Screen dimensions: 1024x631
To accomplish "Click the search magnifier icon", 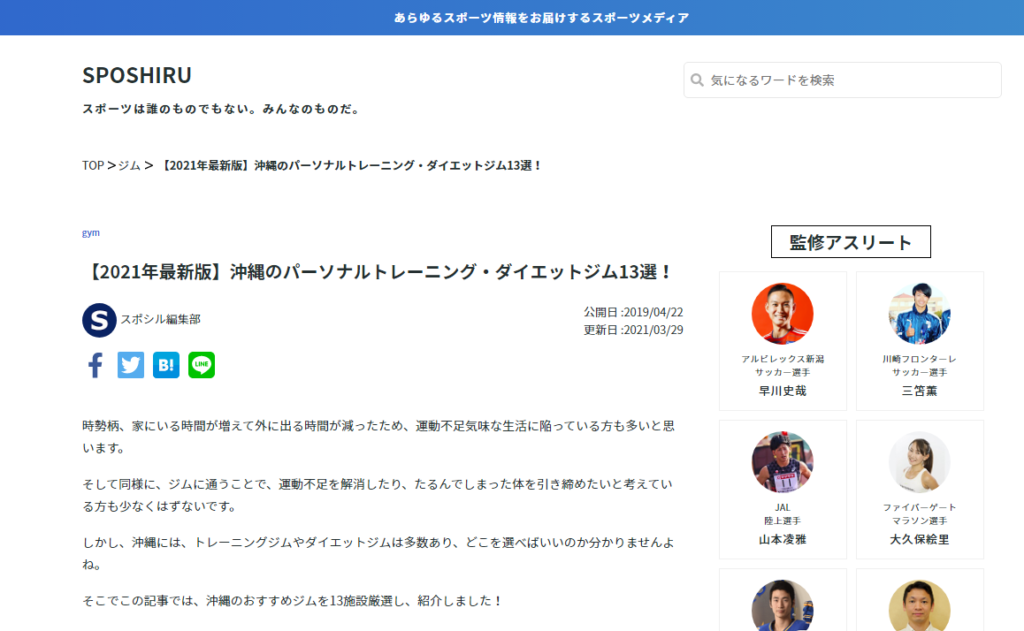I will pyautogui.click(x=697, y=80).
